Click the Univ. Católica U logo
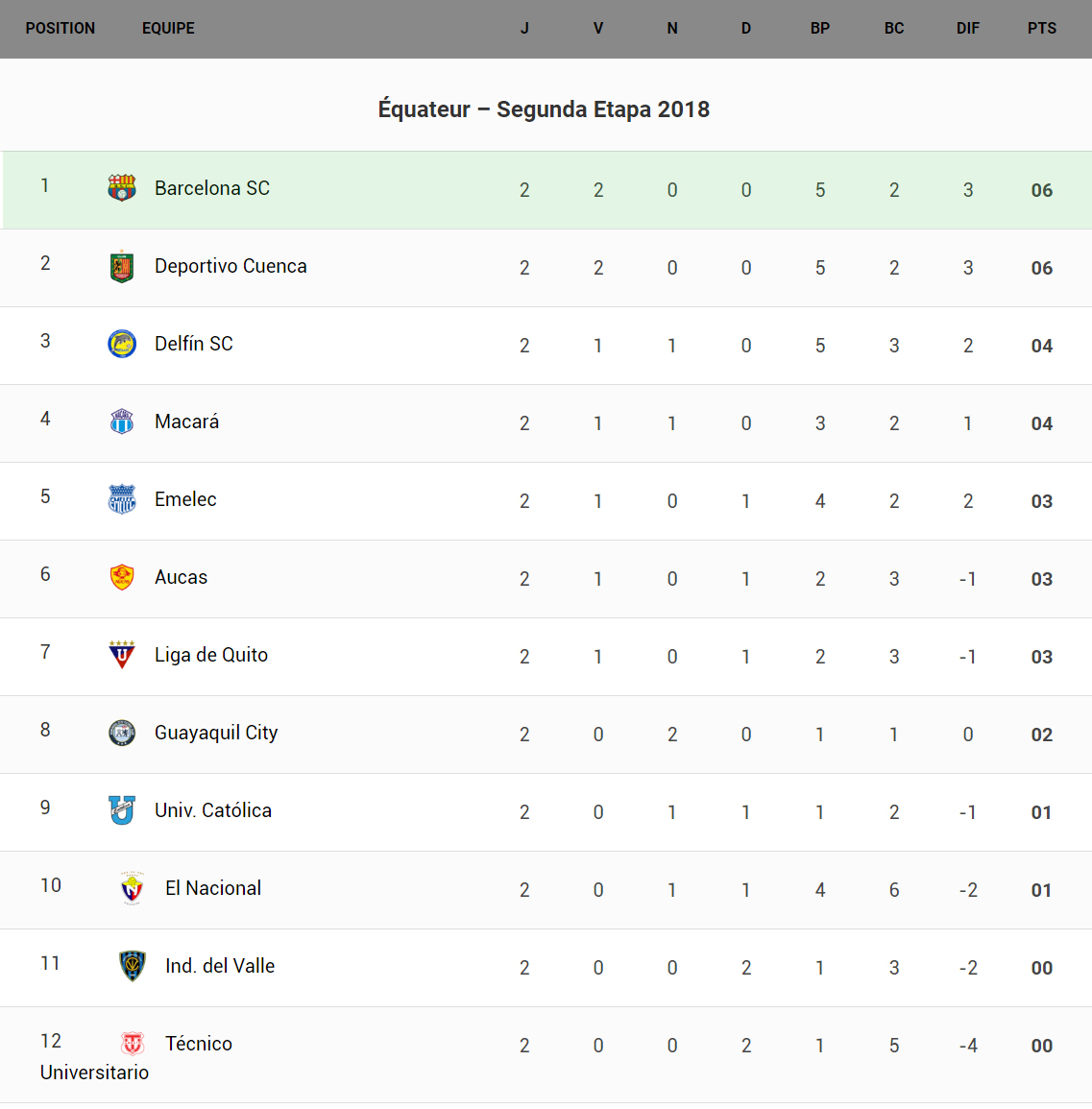1092x1109 pixels. click(x=122, y=810)
